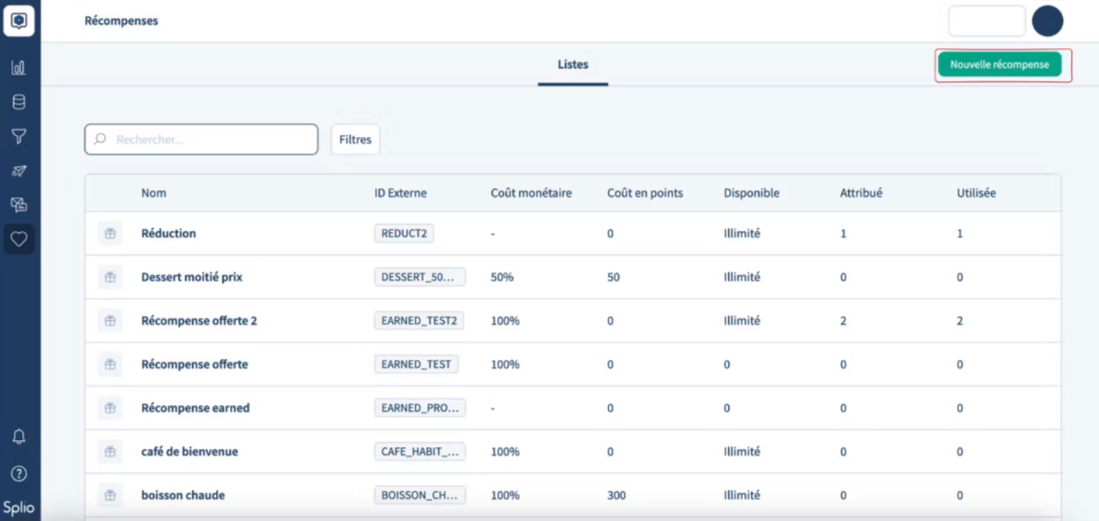The width and height of the screenshot is (1099, 521).
Task: Open the bar chart analytics sidebar icon
Action: coord(19,68)
